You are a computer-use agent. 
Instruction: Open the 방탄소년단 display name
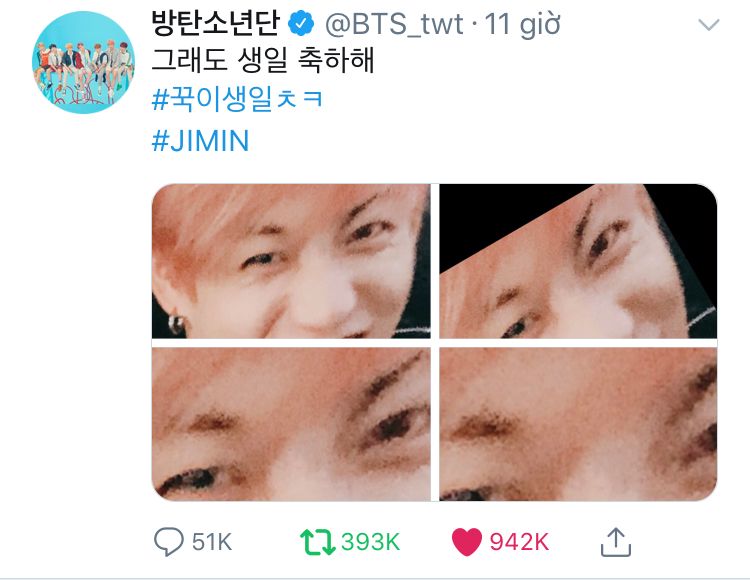pos(215,23)
